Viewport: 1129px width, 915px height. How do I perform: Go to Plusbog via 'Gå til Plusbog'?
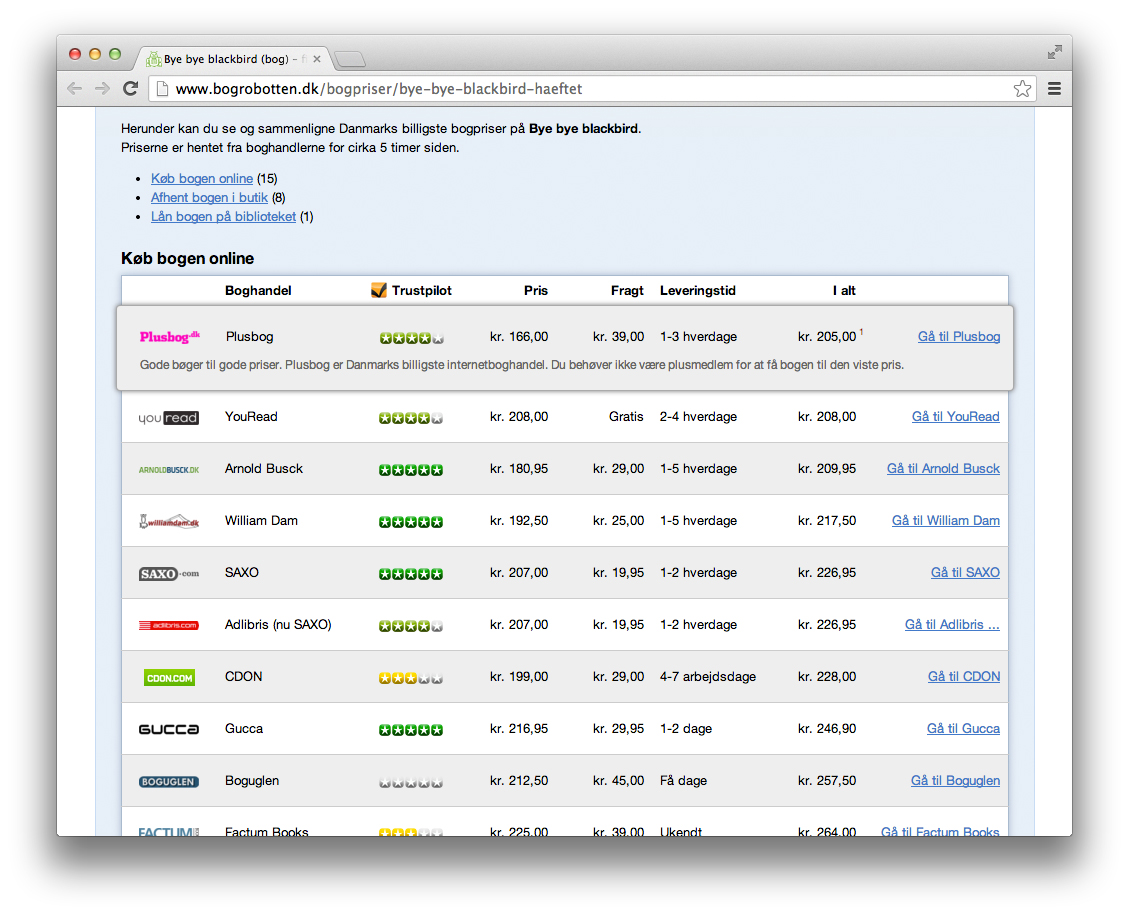[x=958, y=337]
